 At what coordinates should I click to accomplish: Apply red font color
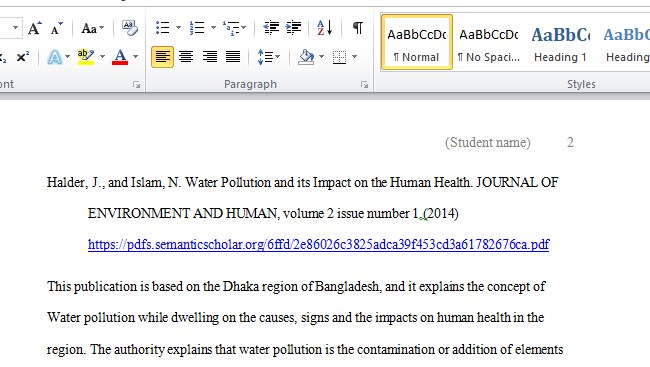click(x=120, y=57)
